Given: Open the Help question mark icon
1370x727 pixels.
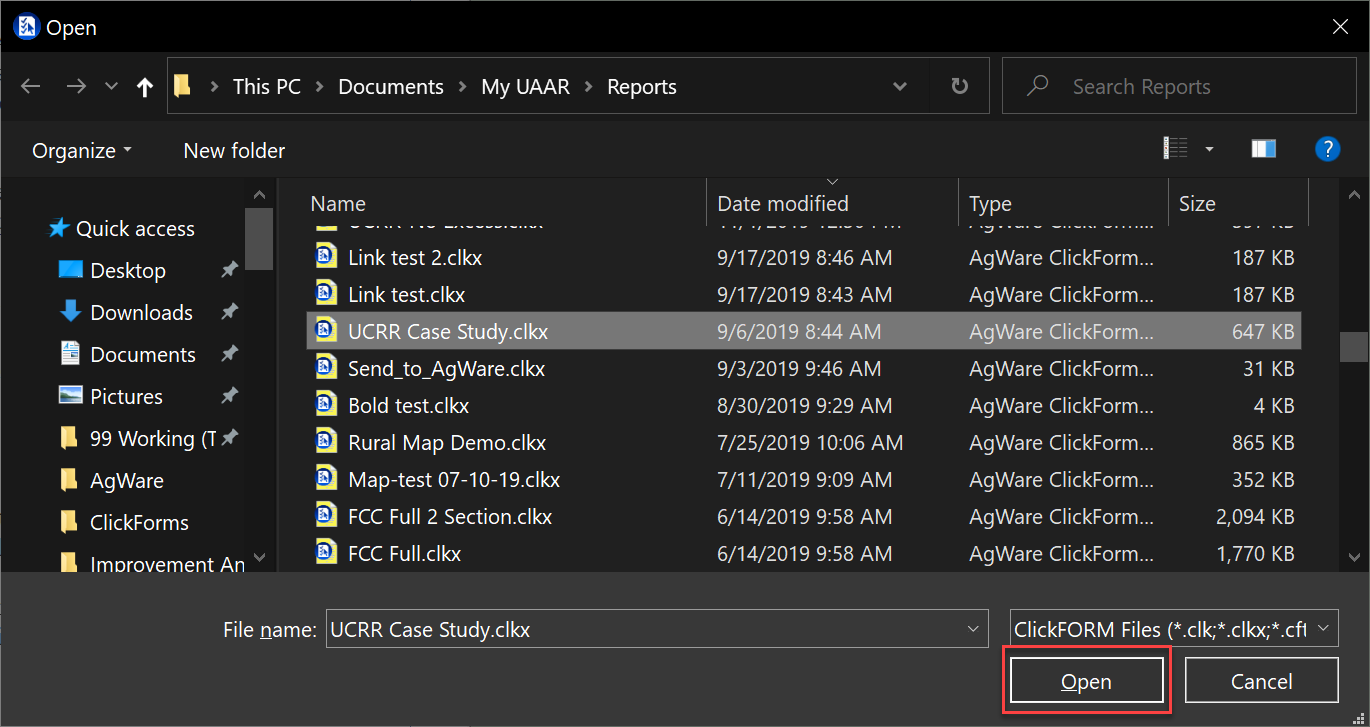Looking at the screenshot, I should (1326, 150).
